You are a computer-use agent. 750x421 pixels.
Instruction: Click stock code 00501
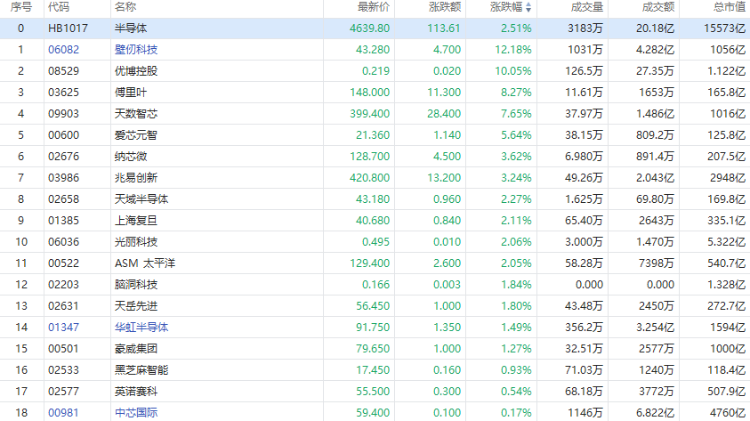[64, 349]
